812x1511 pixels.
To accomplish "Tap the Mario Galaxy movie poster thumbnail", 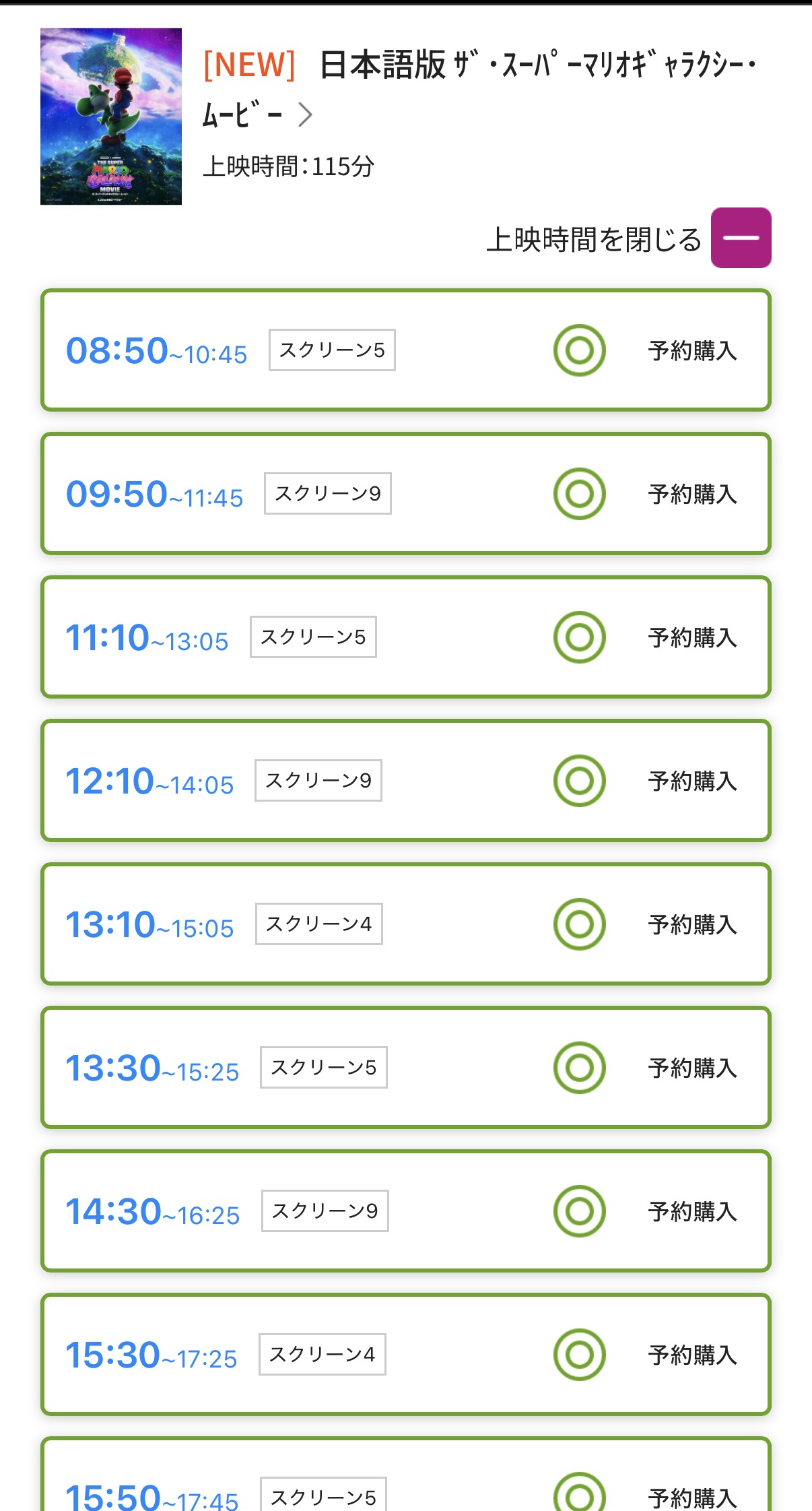I will click(x=111, y=117).
